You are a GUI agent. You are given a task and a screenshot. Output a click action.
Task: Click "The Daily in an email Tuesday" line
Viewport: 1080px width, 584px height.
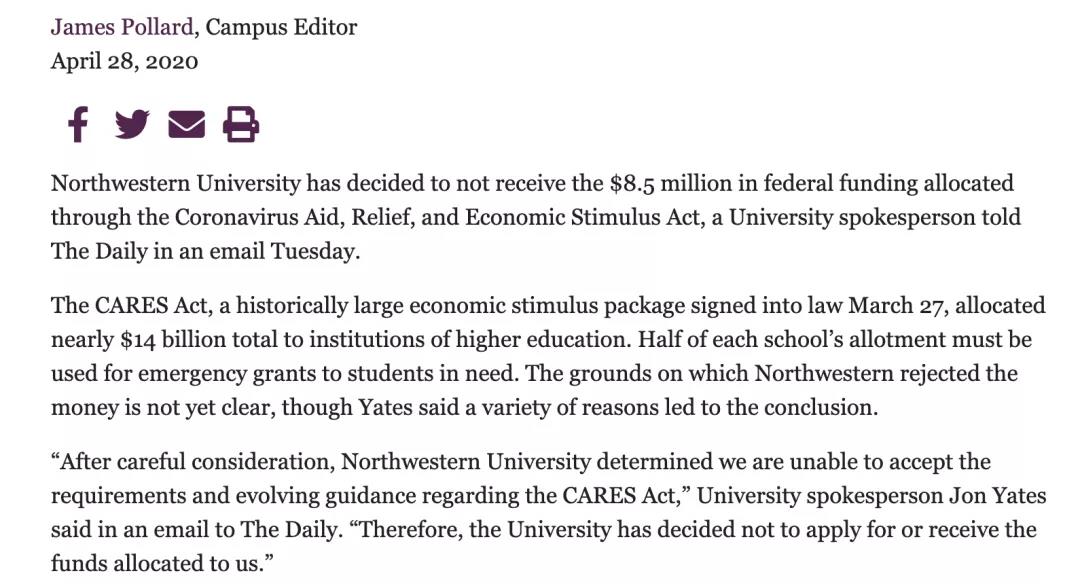point(205,251)
